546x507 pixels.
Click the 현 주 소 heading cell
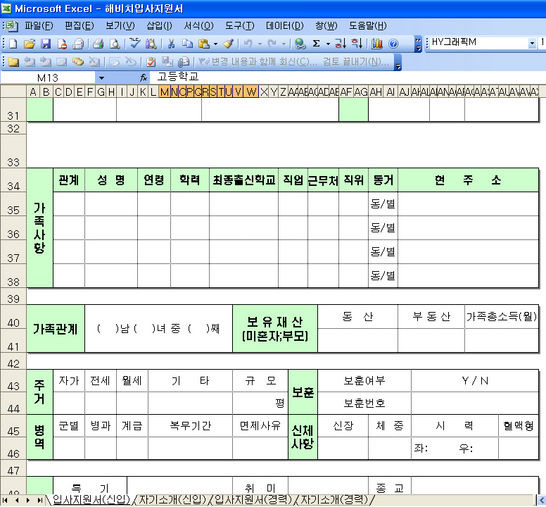click(x=468, y=180)
